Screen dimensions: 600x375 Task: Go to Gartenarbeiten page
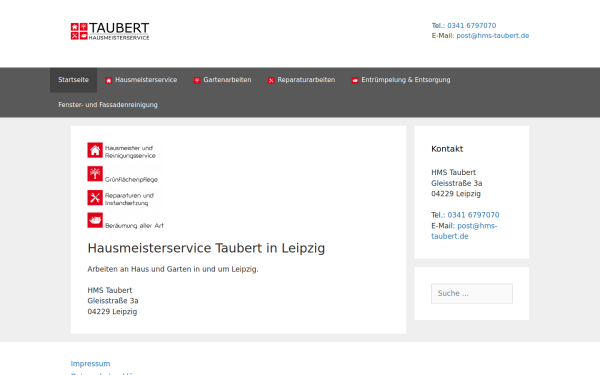pos(222,80)
